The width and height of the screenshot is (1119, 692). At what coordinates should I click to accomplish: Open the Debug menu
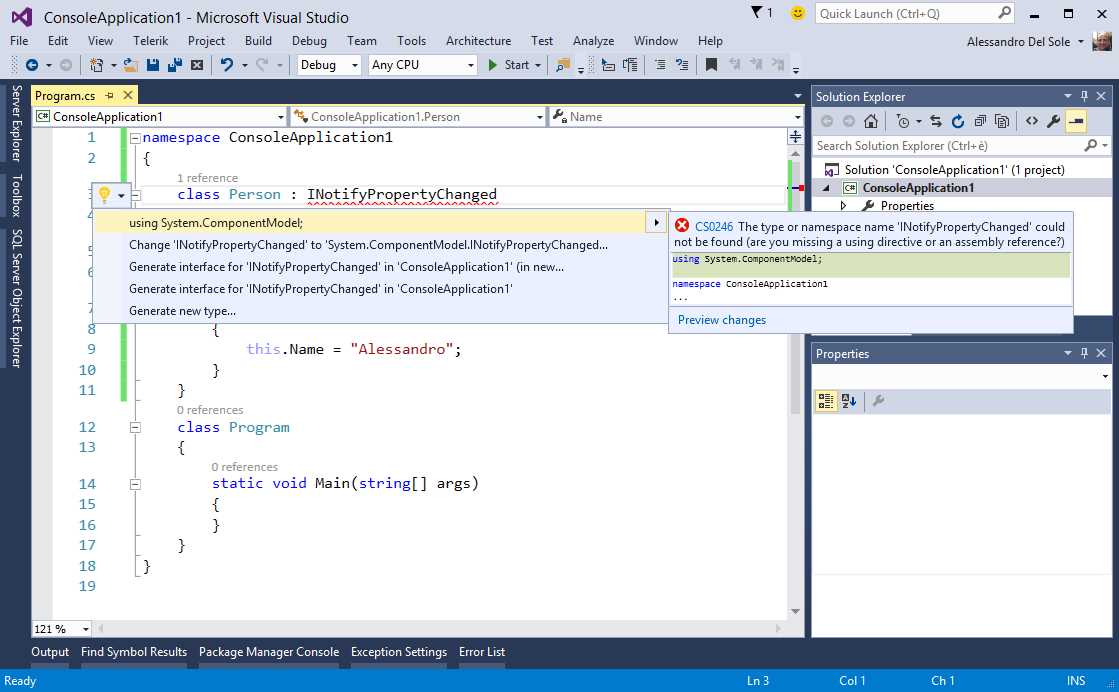coord(309,41)
